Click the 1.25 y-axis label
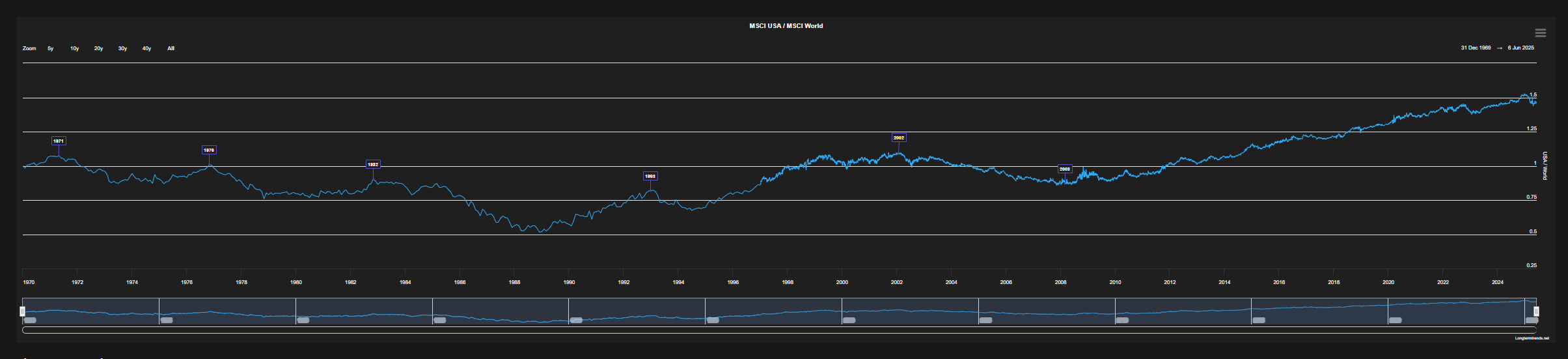 click(1532, 129)
